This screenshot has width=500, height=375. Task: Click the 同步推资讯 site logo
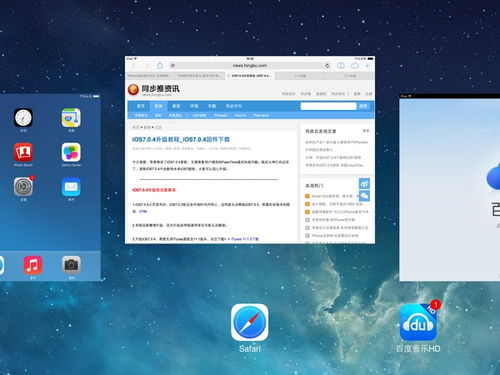coord(154,90)
